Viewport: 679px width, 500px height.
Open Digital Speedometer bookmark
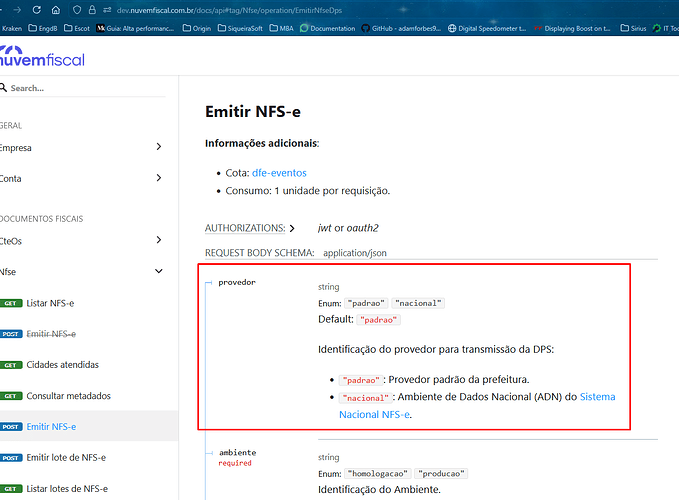pos(487,29)
